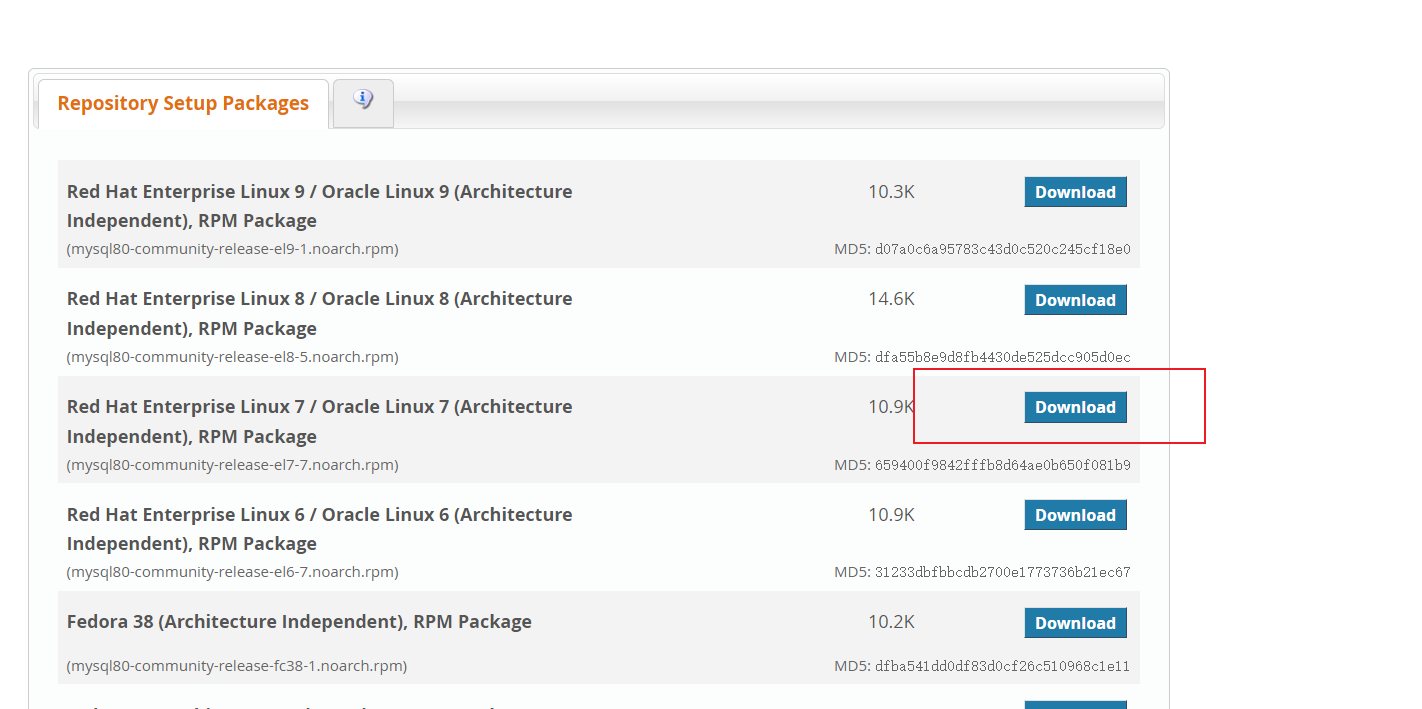1422x709 pixels.
Task: Select the 14.6K file size
Action: 891,299
